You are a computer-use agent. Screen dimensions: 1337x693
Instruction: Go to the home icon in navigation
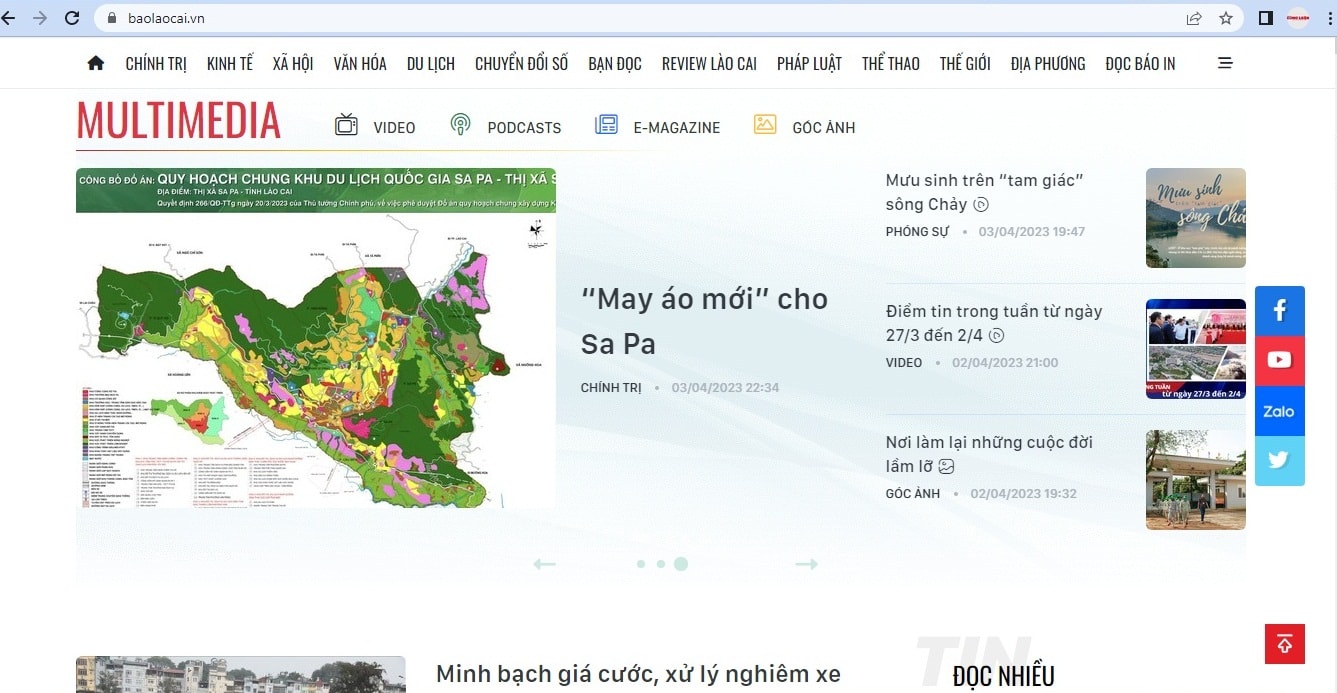tap(96, 63)
